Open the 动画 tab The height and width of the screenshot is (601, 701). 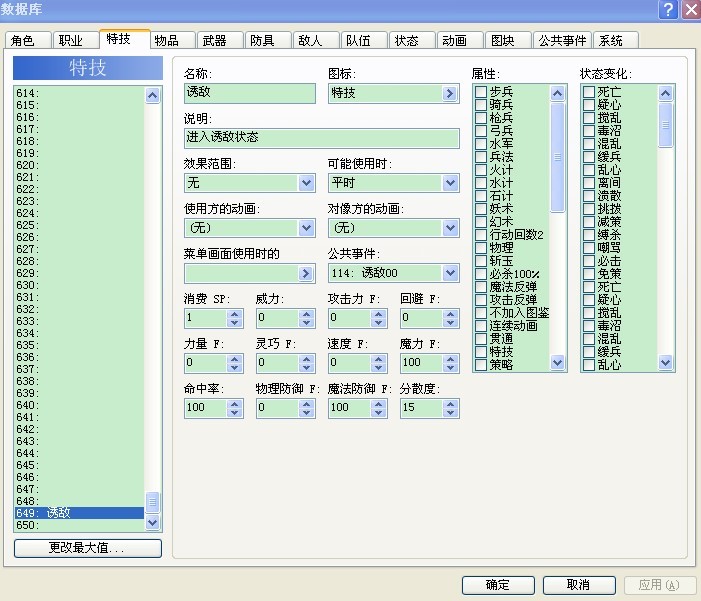coord(460,41)
